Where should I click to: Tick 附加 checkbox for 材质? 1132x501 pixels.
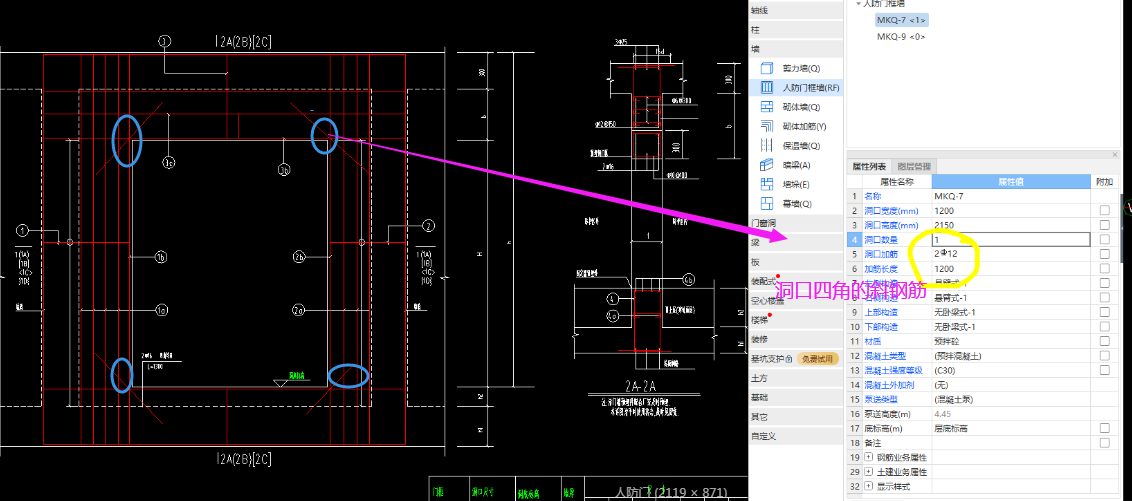tap(1104, 341)
